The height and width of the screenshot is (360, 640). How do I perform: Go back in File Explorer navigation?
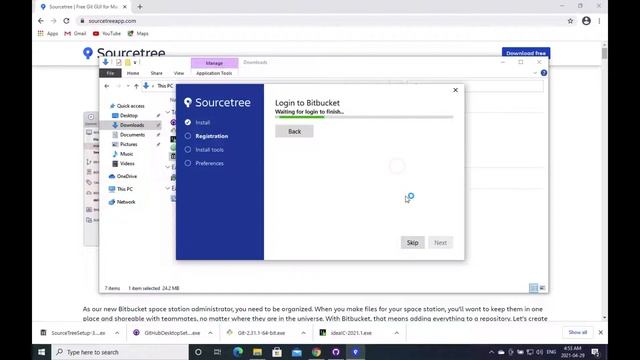point(107,86)
